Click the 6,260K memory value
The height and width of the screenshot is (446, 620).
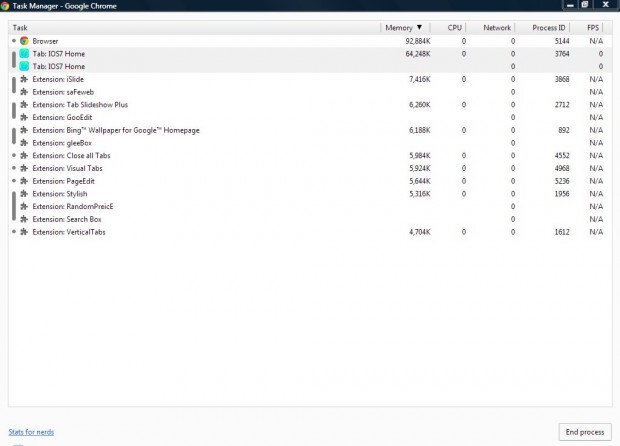[420, 104]
